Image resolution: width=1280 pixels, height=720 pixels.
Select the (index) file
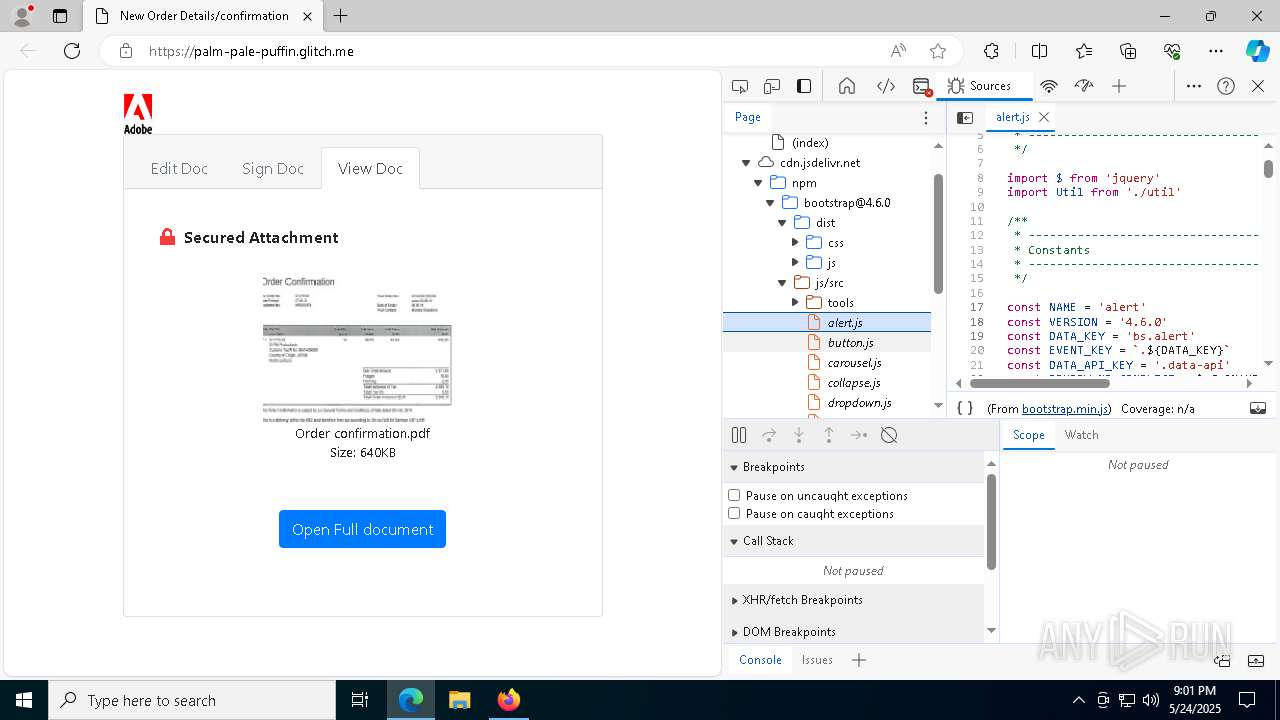(809, 143)
